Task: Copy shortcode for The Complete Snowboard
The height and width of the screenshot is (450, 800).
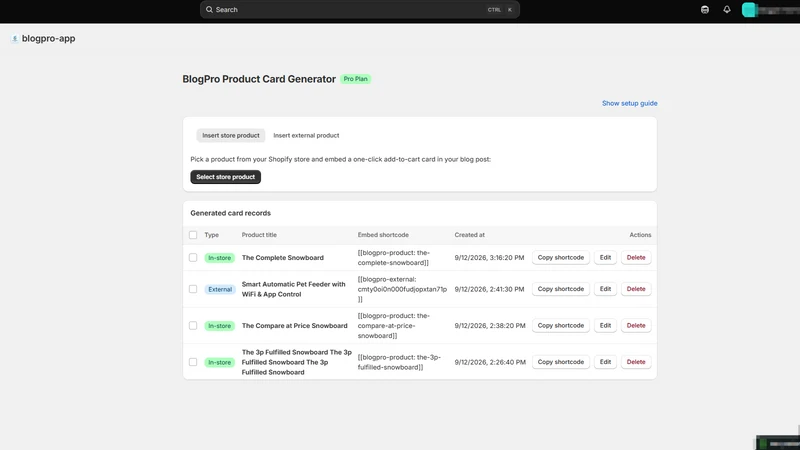Action: pyautogui.click(x=561, y=258)
